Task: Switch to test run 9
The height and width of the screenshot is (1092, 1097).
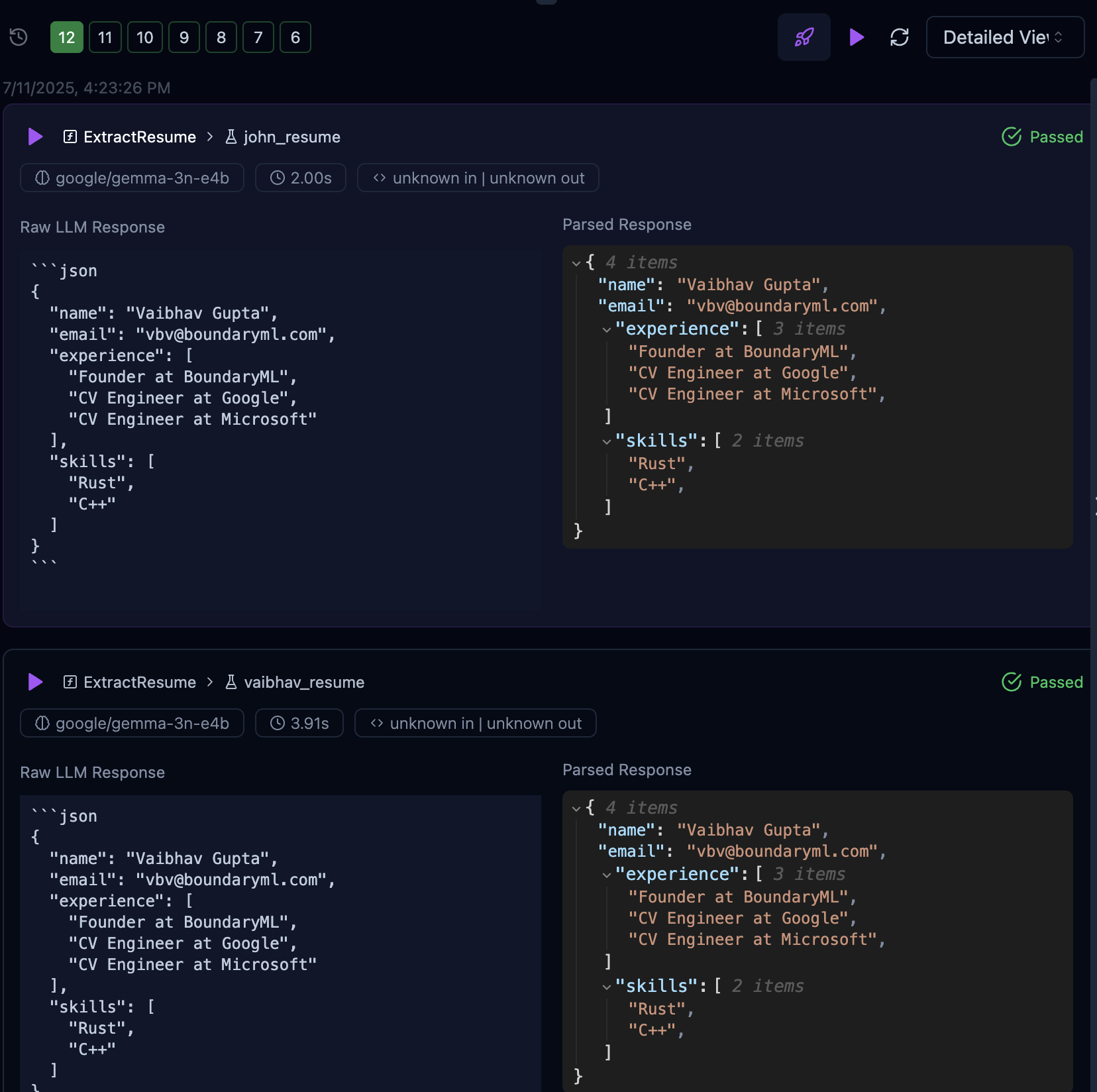Action: [x=184, y=37]
